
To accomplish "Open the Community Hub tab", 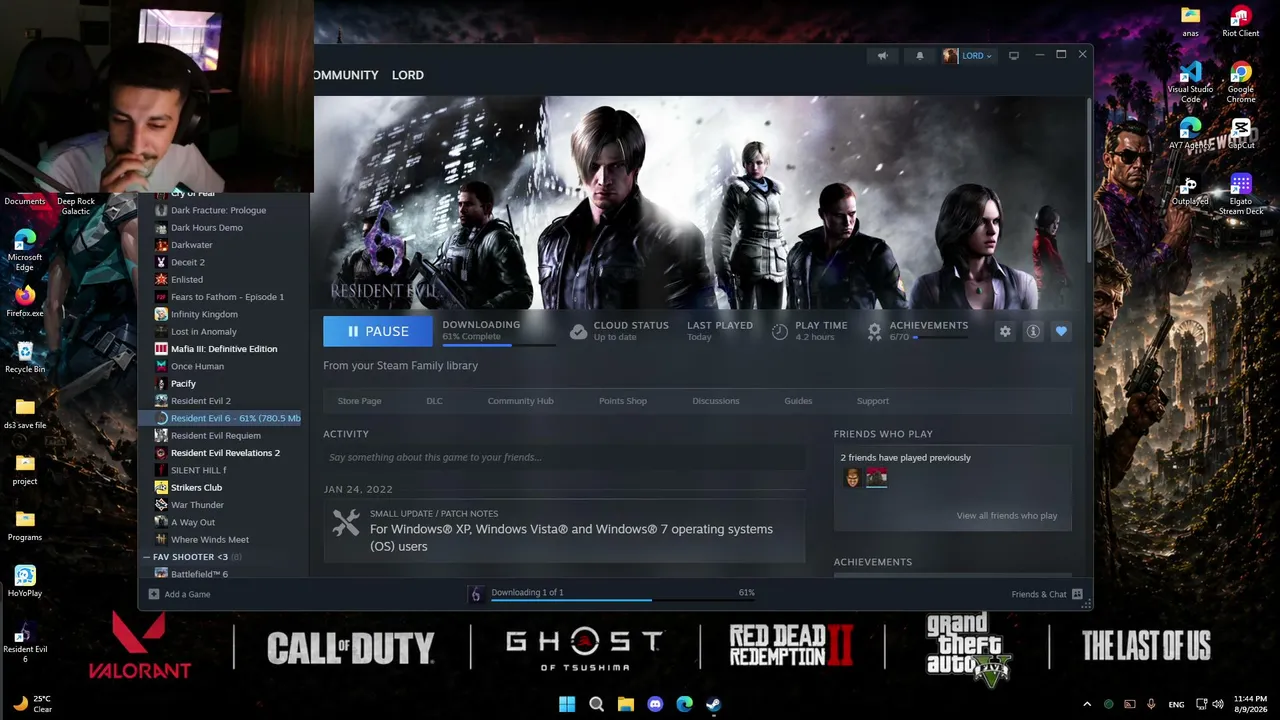I will pyautogui.click(x=520, y=401).
